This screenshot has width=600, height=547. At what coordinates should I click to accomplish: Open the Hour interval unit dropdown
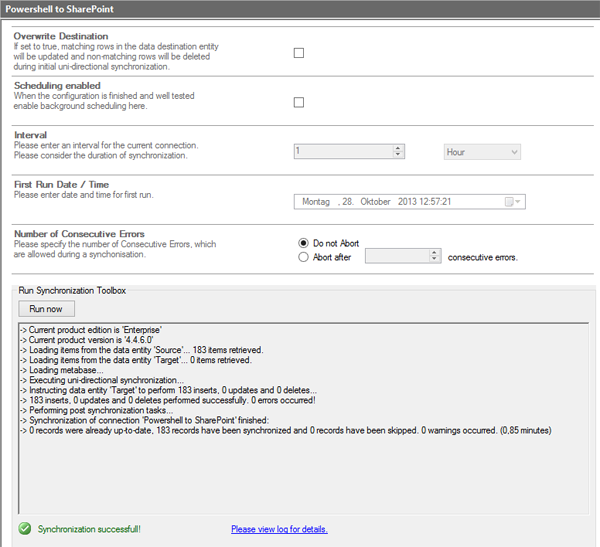482,152
